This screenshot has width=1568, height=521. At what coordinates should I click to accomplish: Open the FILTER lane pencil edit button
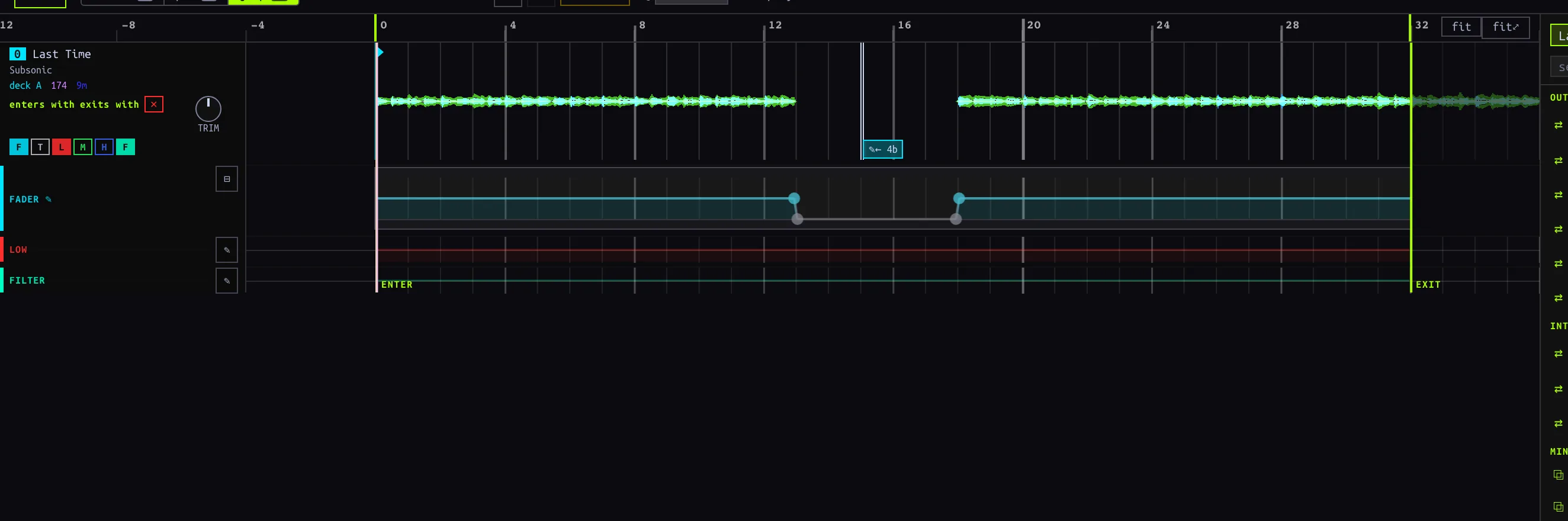[x=226, y=281]
